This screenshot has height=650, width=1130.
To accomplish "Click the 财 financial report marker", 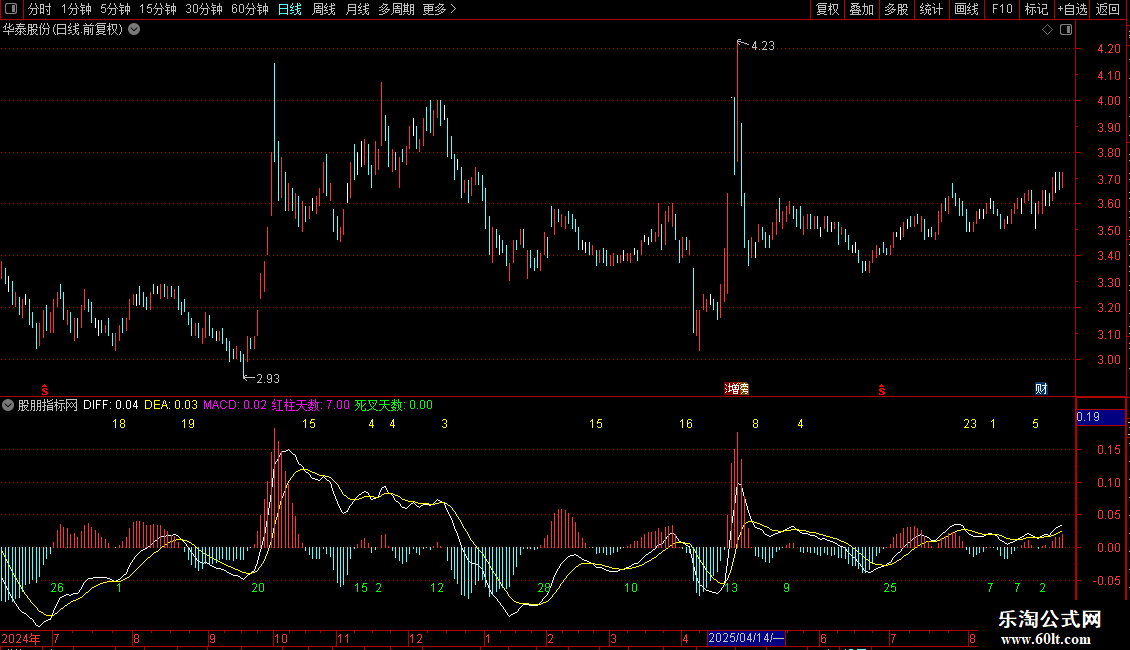I will (1041, 388).
